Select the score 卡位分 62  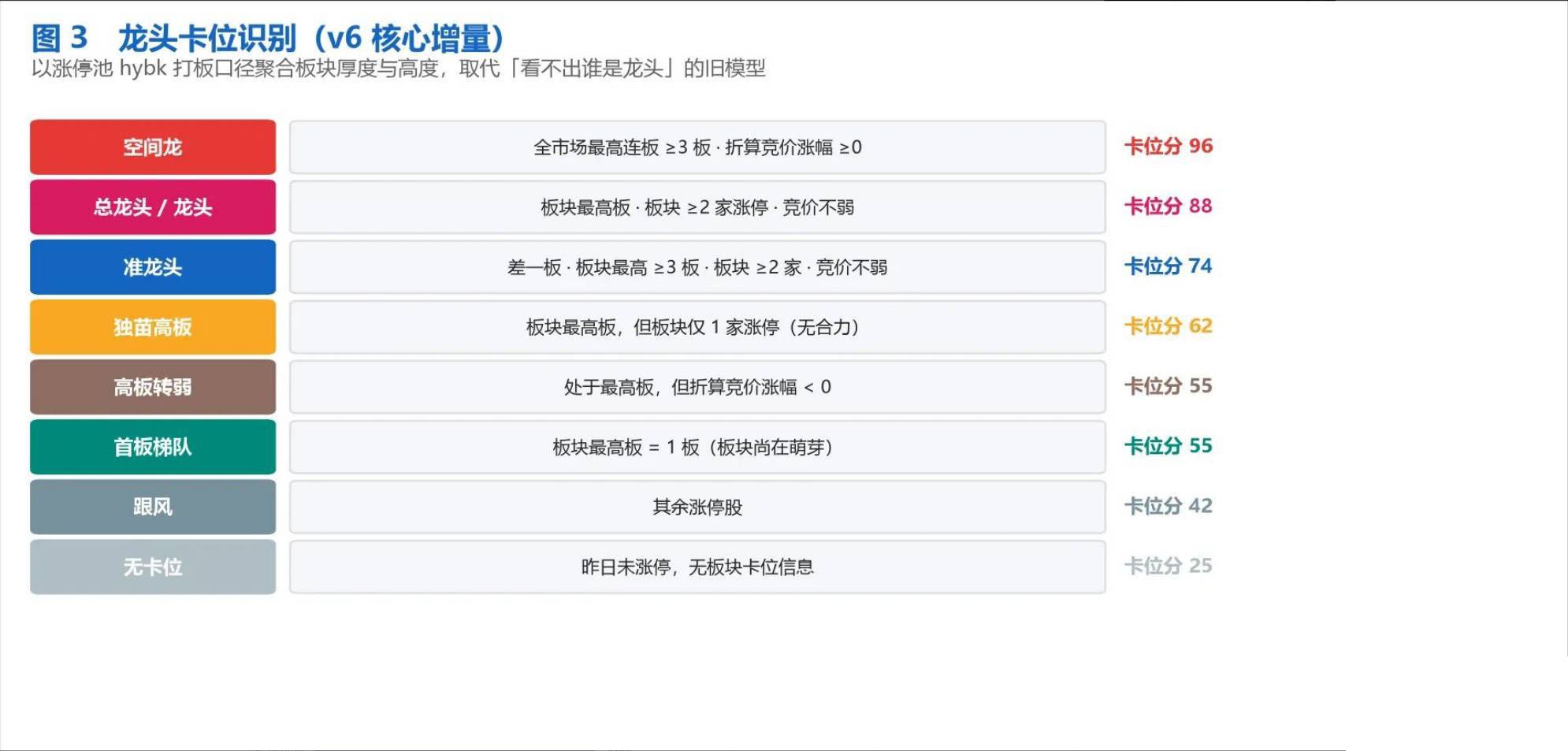[x=1169, y=325]
